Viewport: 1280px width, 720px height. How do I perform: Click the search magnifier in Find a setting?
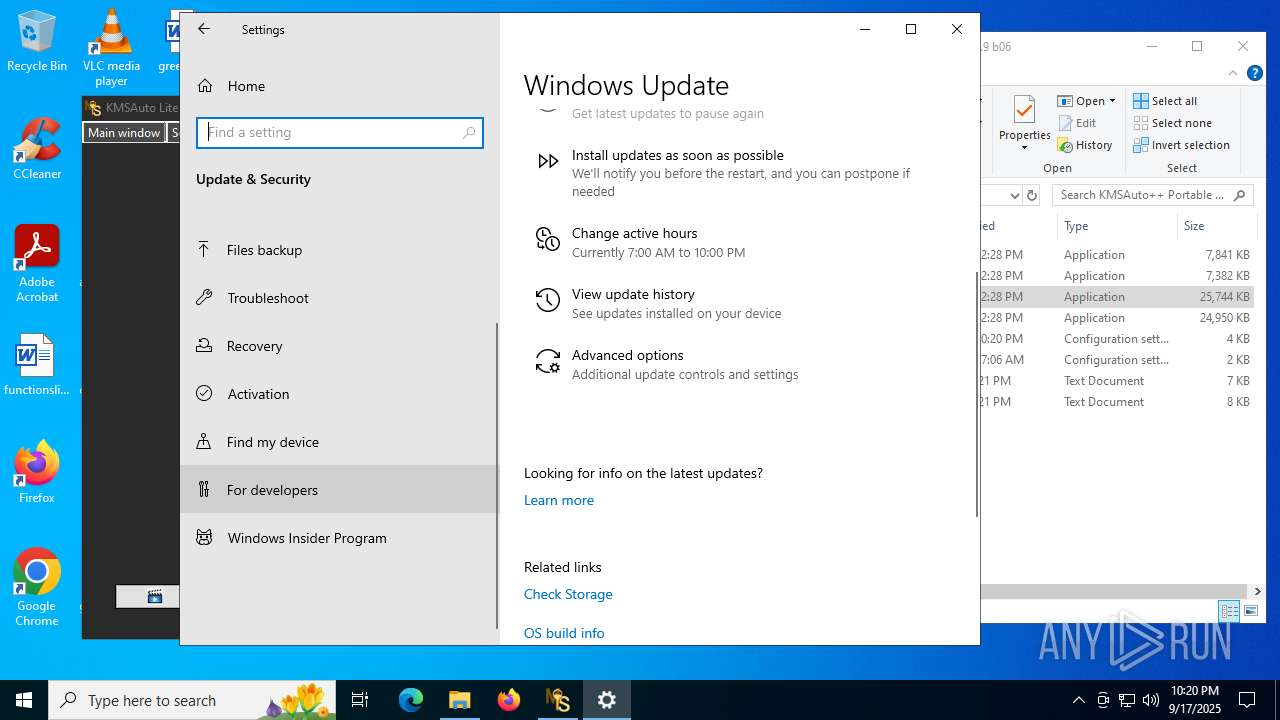[469, 133]
